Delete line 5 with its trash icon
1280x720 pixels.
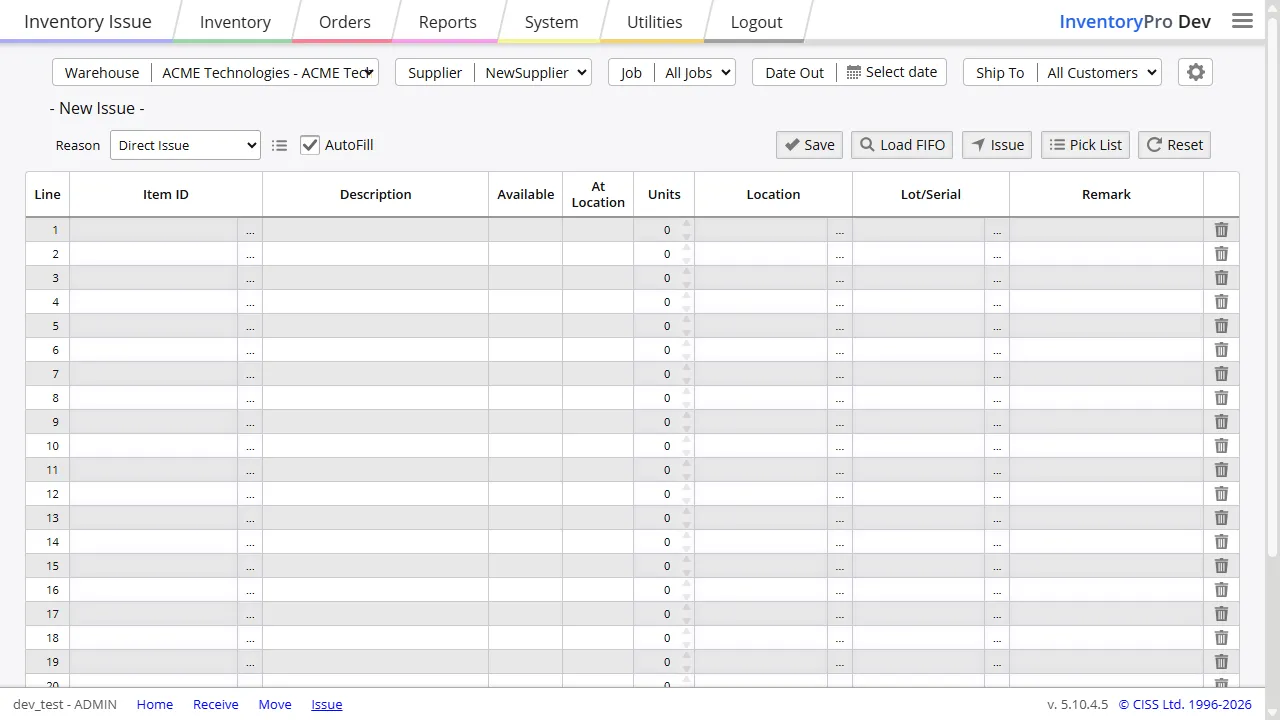(1221, 326)
